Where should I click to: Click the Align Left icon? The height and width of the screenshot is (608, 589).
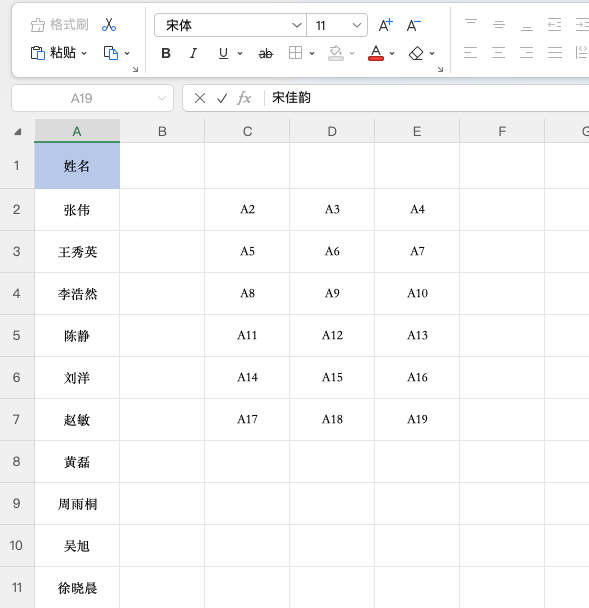pyautogui.click(x=470, y=52)
